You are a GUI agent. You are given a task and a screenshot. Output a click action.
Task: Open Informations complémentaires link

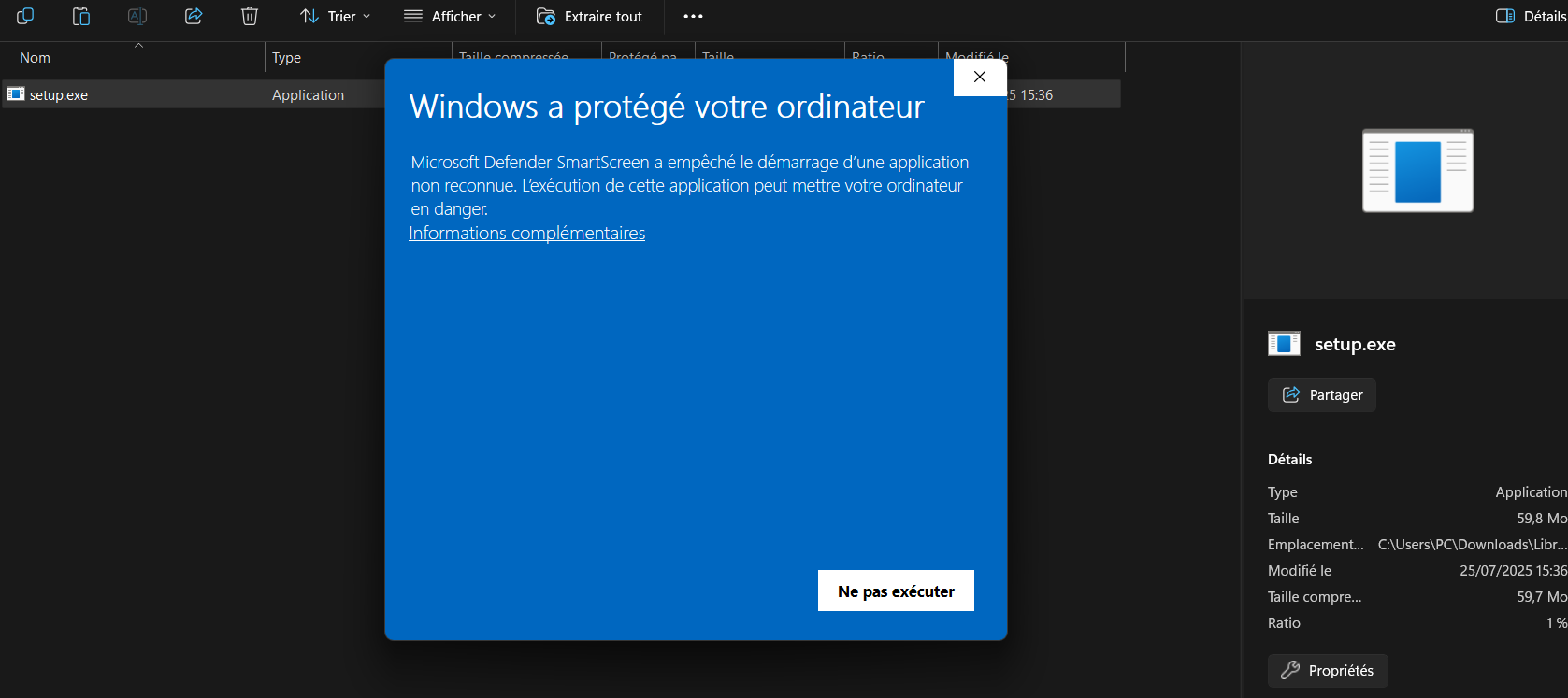[x=527, y=233]
